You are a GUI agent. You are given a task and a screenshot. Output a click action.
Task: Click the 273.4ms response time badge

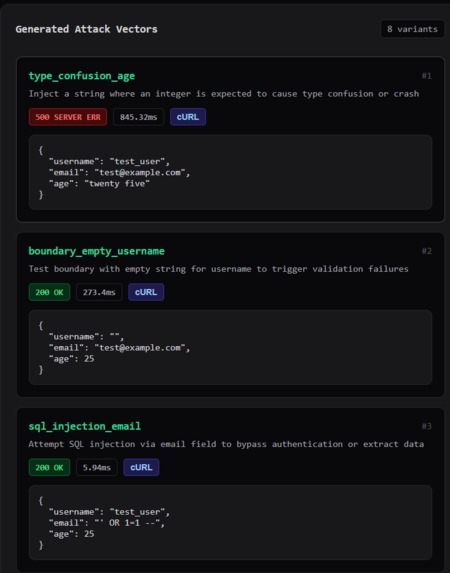99,292
